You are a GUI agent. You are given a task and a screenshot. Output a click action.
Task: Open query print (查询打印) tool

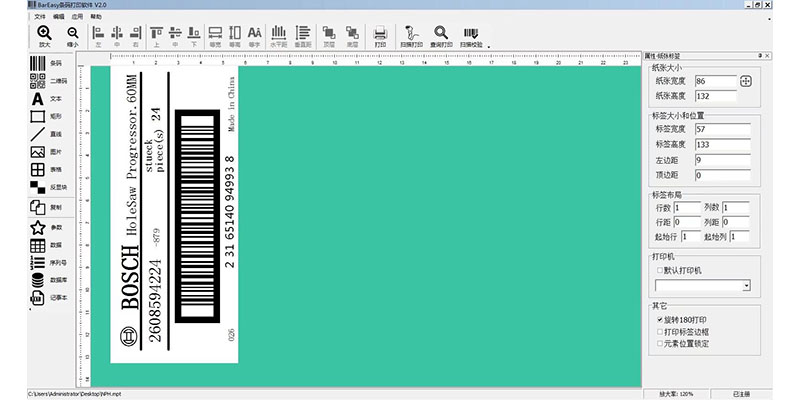441,33
